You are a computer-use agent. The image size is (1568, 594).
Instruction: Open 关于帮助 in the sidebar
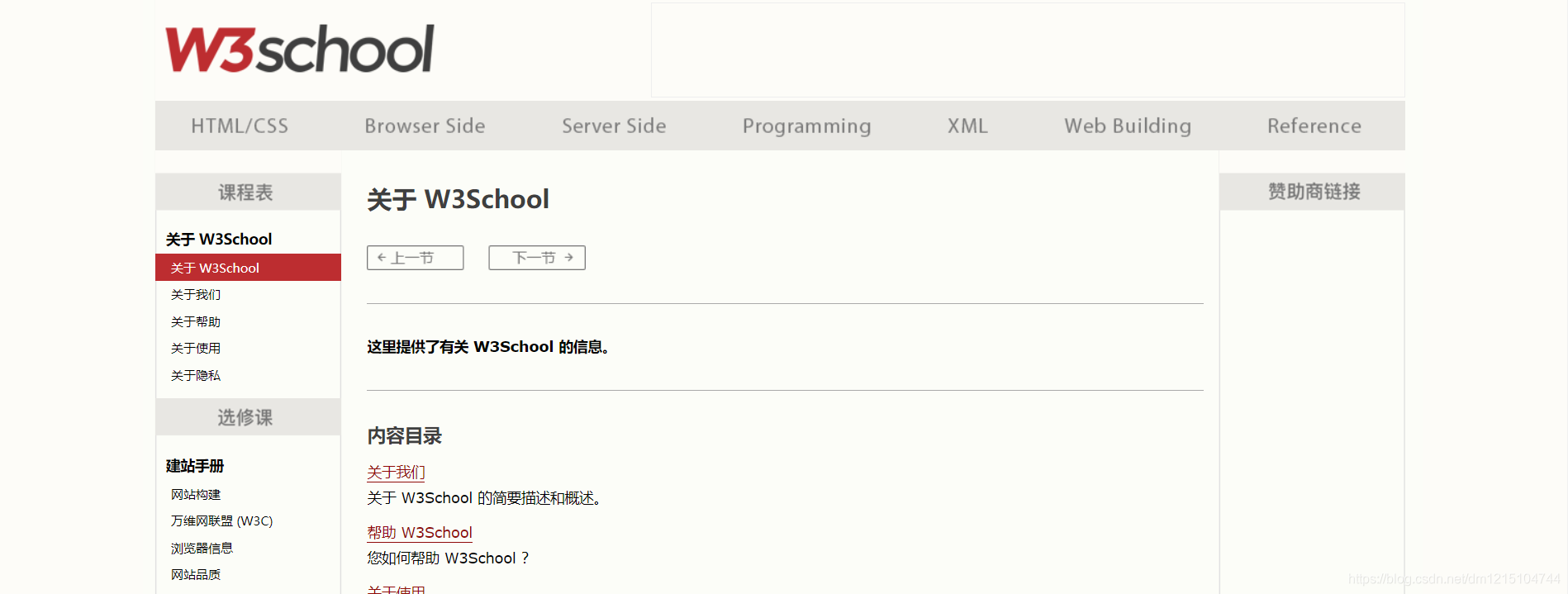click(196, 321)
